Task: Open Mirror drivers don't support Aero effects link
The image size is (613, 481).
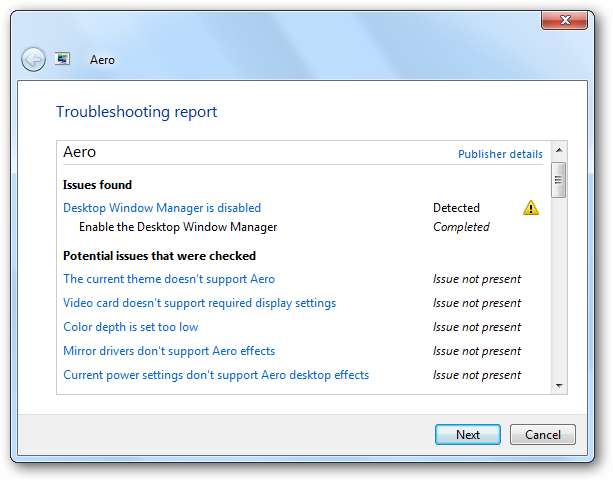Action: 169,351
